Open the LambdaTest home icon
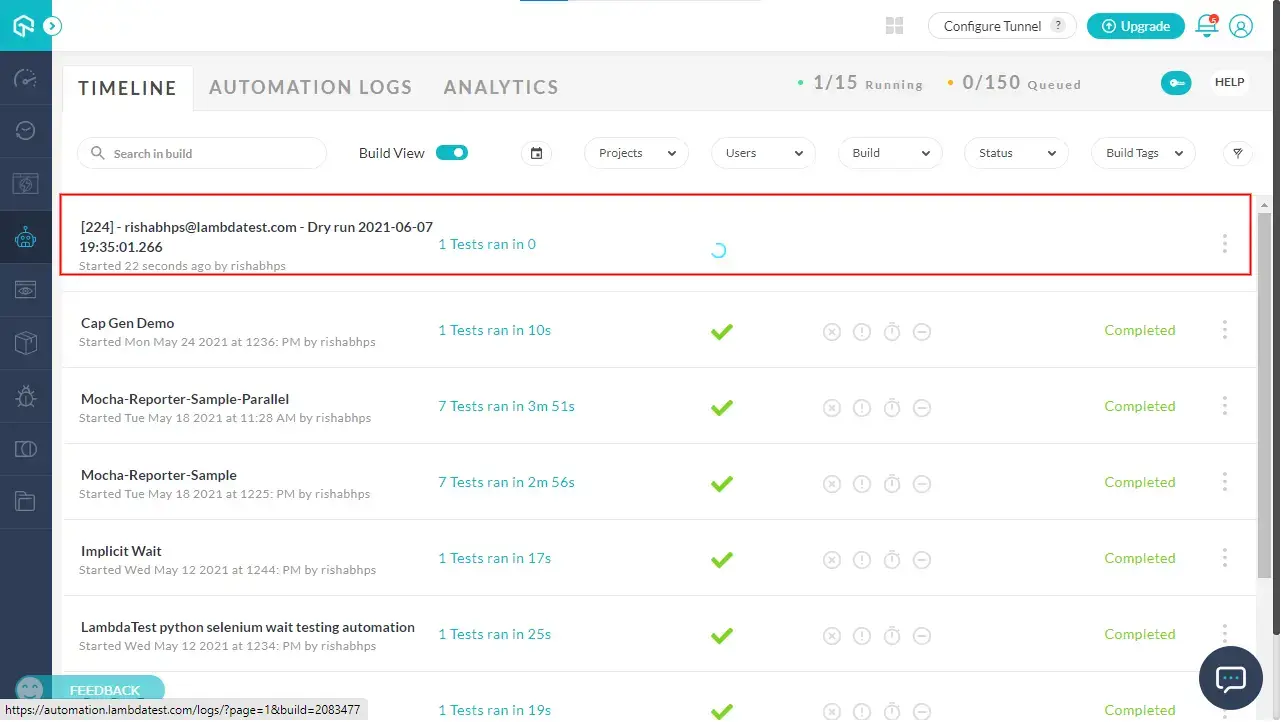 25,25
